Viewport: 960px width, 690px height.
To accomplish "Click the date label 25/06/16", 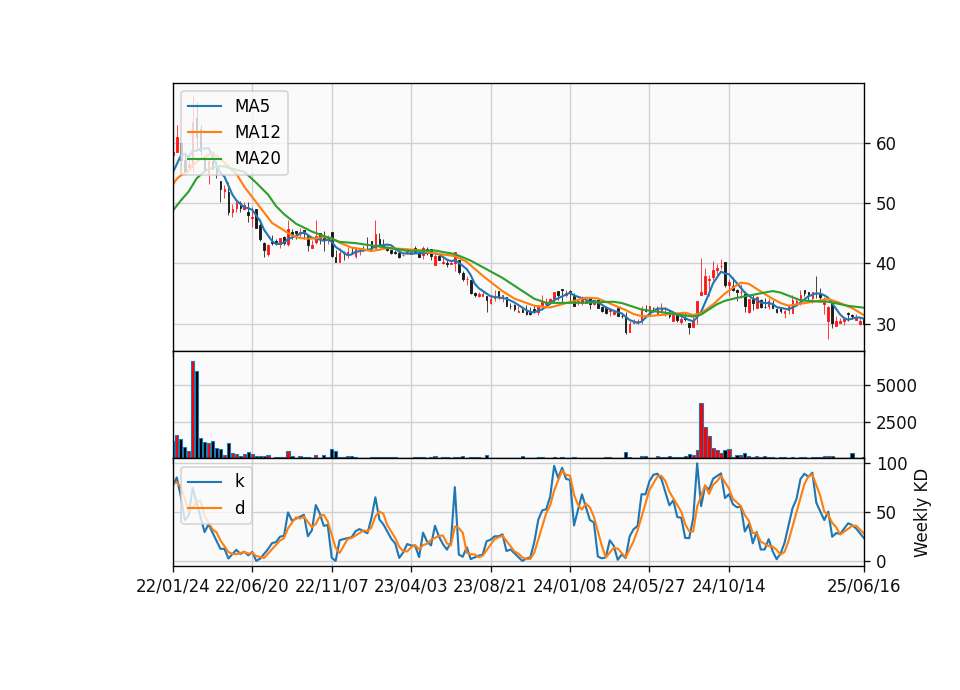I will coord(864,586).
